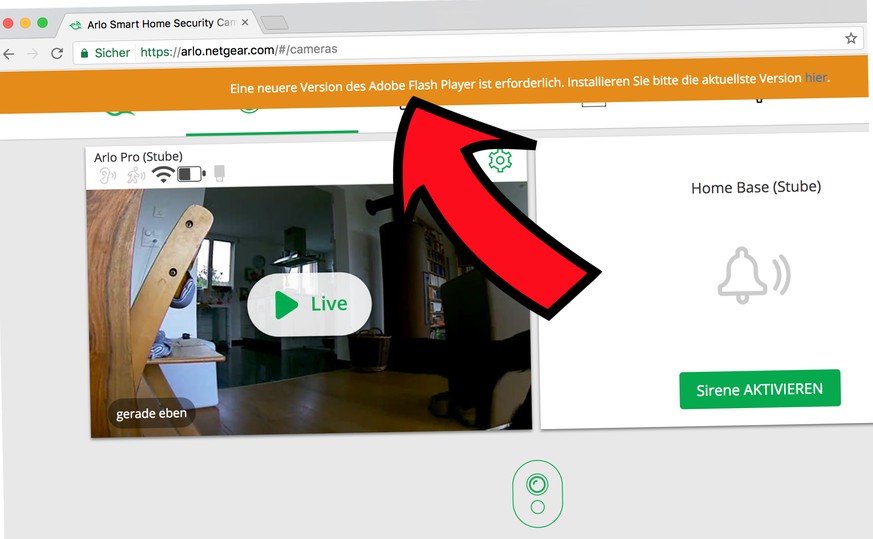Image resolution: width=873 pixels, height=539 pixels.
Task: Click the audio detection ear icon
Action: [x=105, y=176]
